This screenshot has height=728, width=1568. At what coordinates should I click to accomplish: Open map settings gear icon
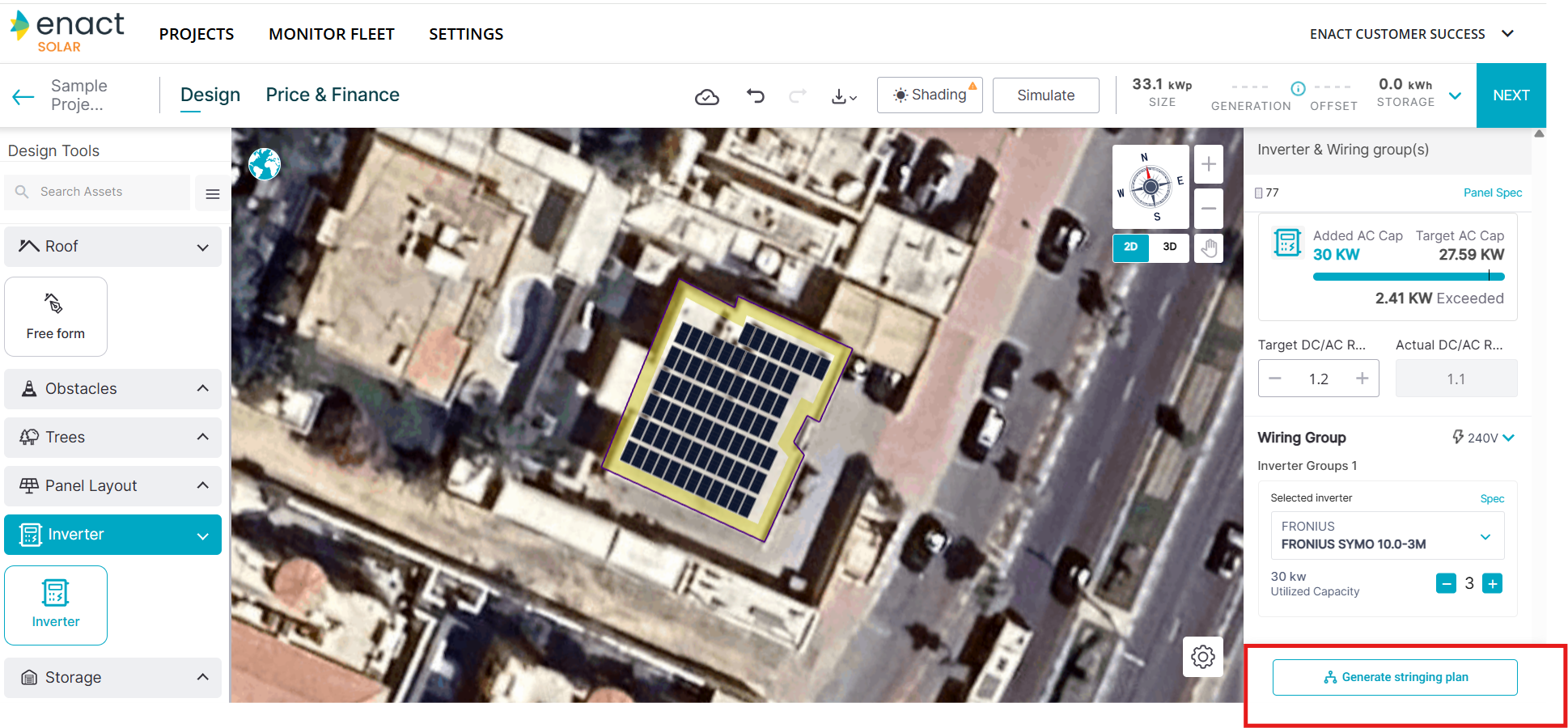(x=1202, y=656)
